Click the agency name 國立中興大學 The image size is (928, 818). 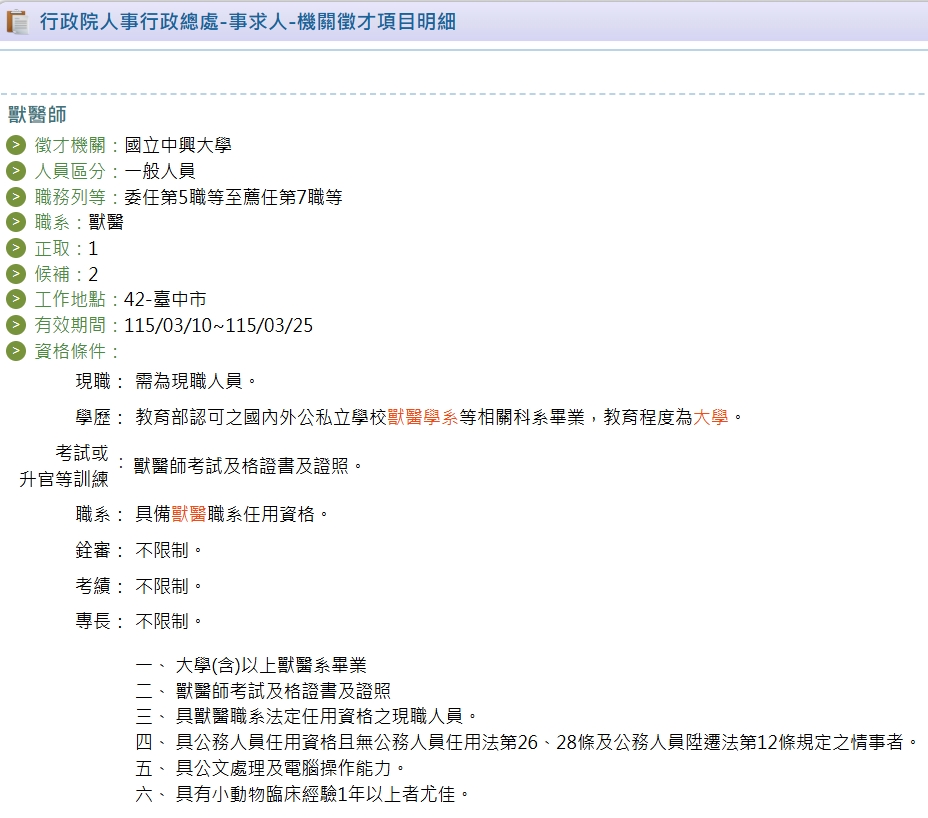click(x=178, y=145)
